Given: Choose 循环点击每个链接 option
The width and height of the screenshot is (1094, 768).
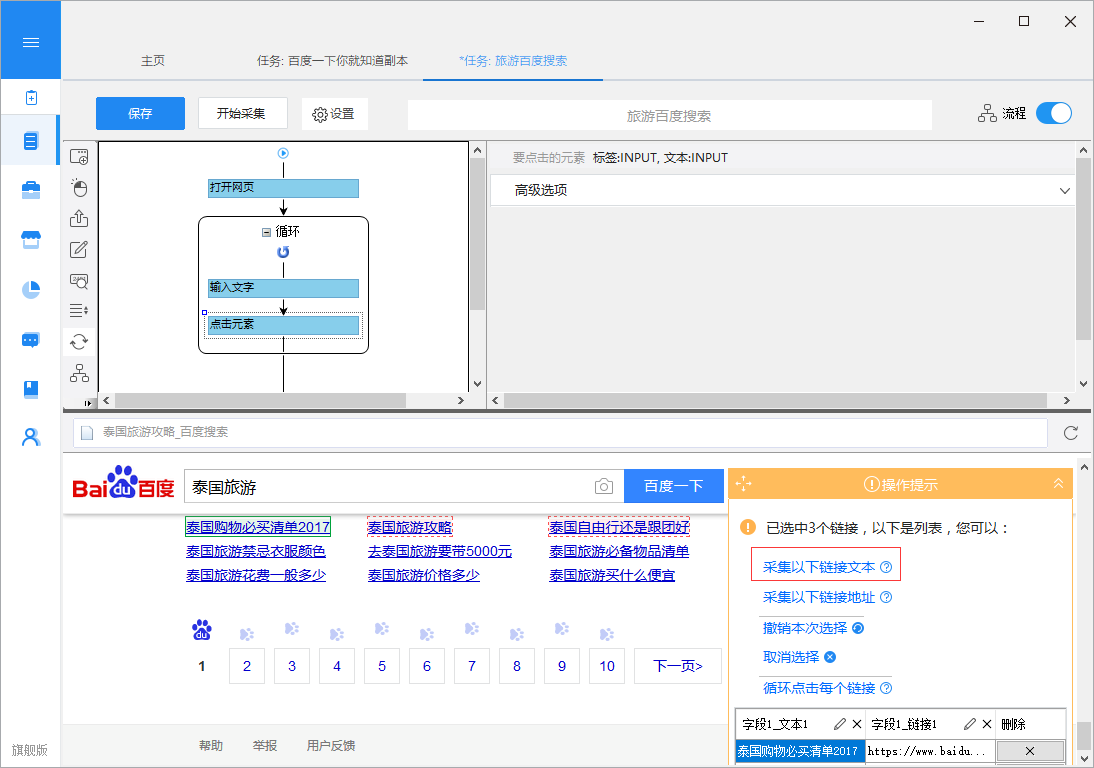Looking at the screenshot, I should (819, 688).
